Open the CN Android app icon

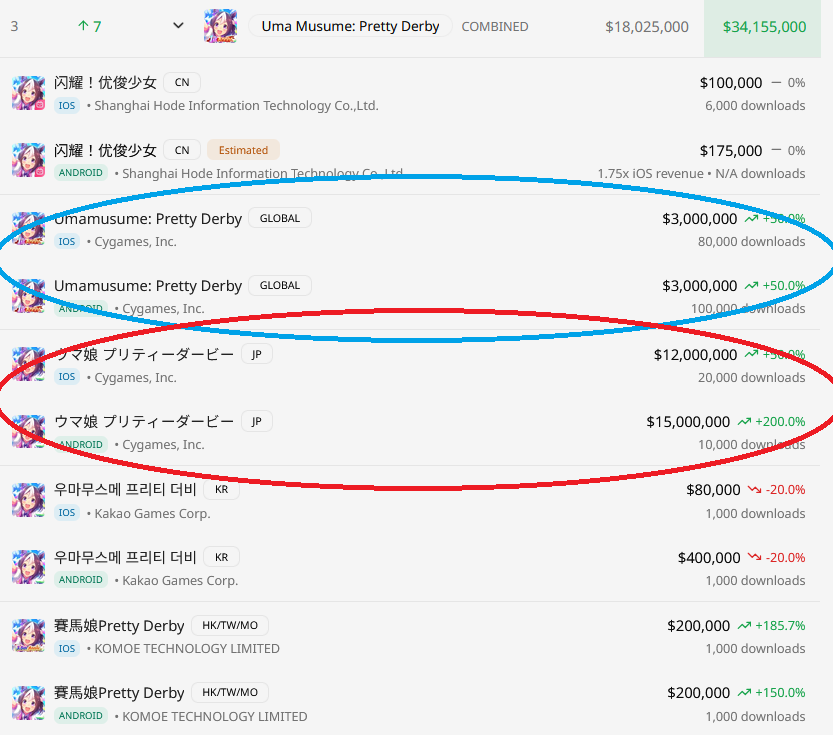point(29,160)
